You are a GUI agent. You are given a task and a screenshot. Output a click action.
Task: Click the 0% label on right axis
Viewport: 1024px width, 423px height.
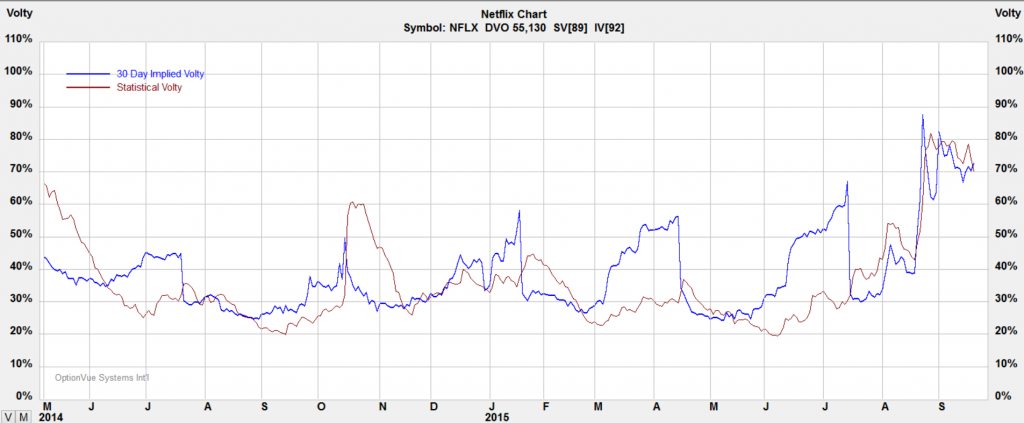[x=1002, y=396]
